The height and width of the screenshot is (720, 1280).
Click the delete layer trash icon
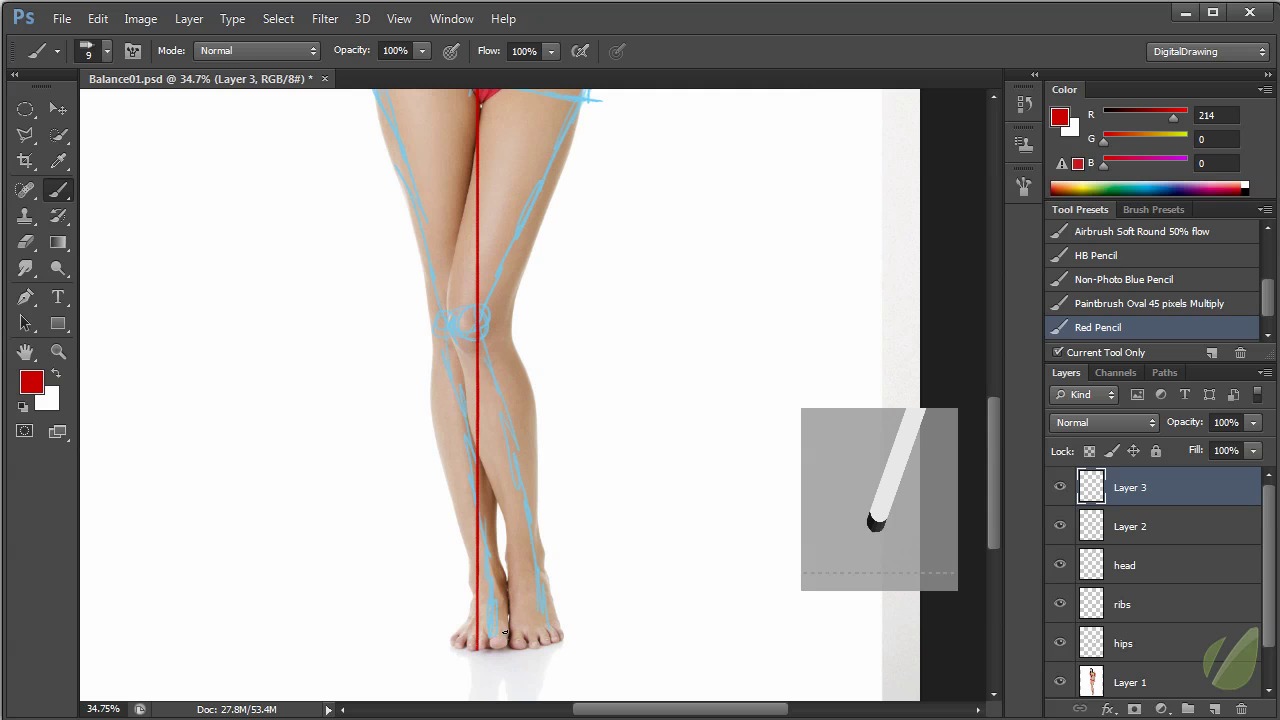pyautogui.click(x=1241, y=709)
